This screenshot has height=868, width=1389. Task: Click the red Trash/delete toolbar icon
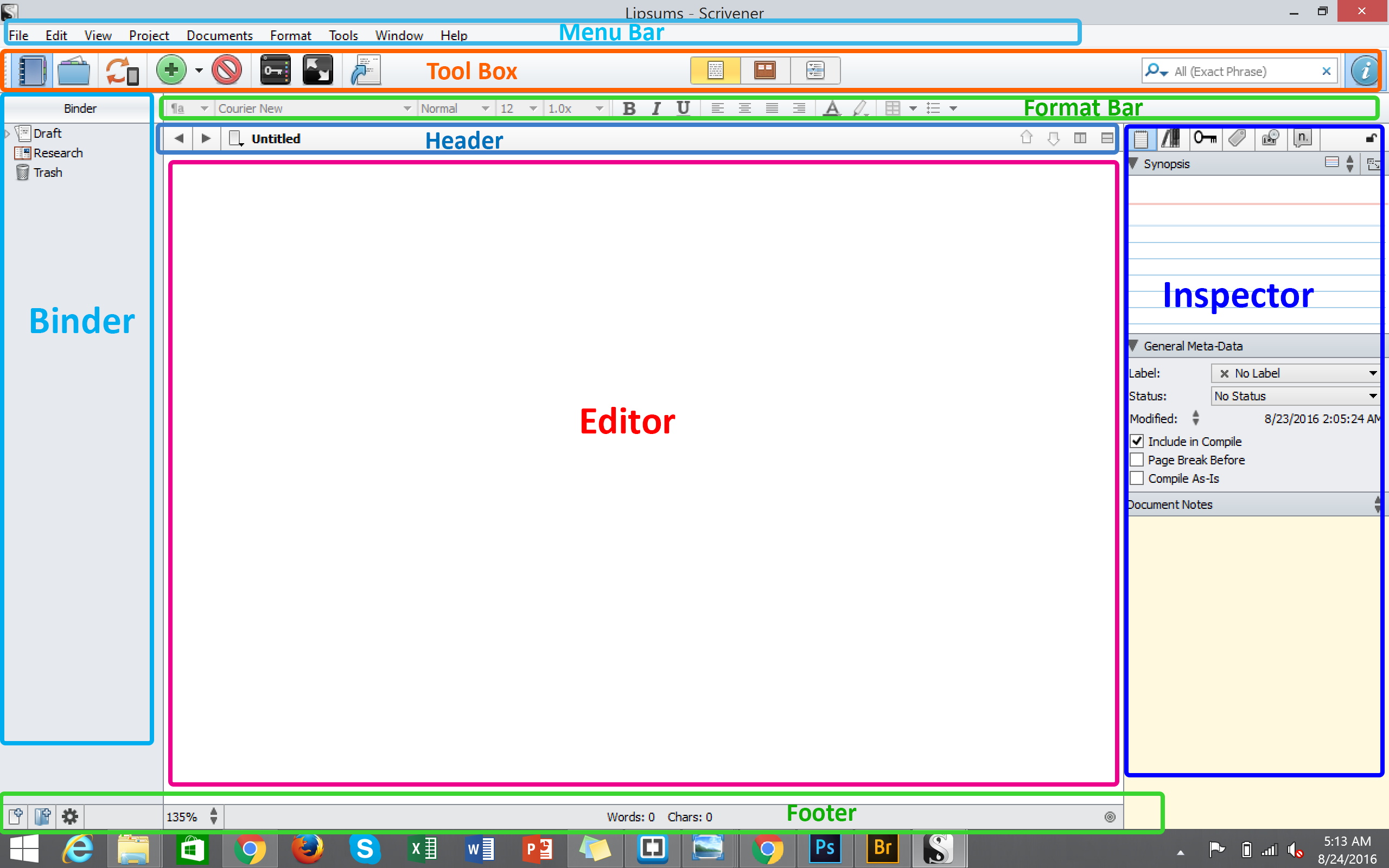pos(227,71)
